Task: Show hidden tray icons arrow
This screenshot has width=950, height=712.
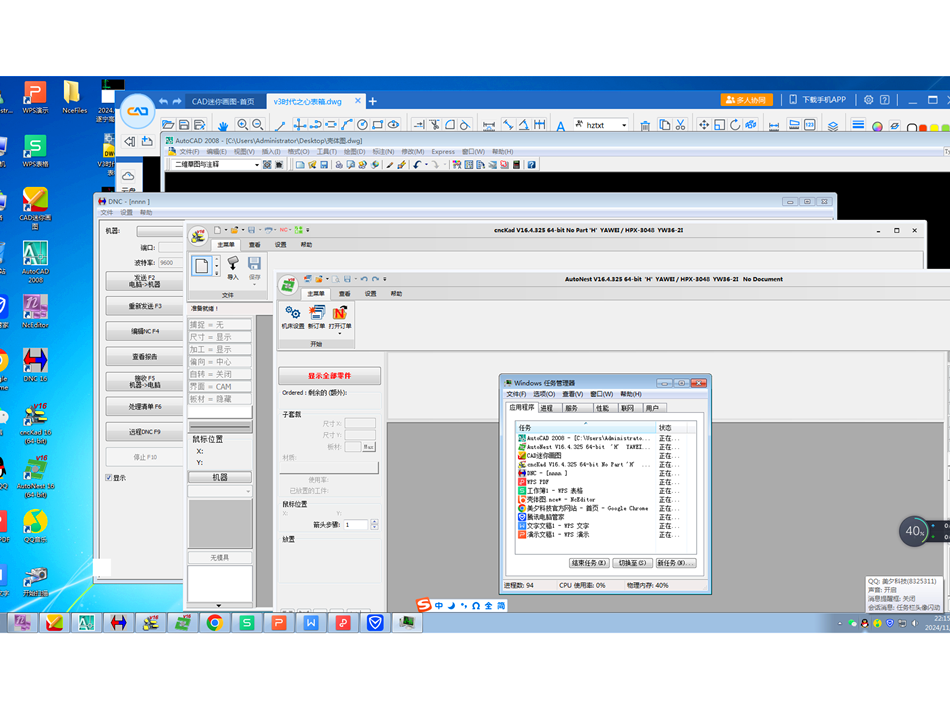Action: pos(839,624)
